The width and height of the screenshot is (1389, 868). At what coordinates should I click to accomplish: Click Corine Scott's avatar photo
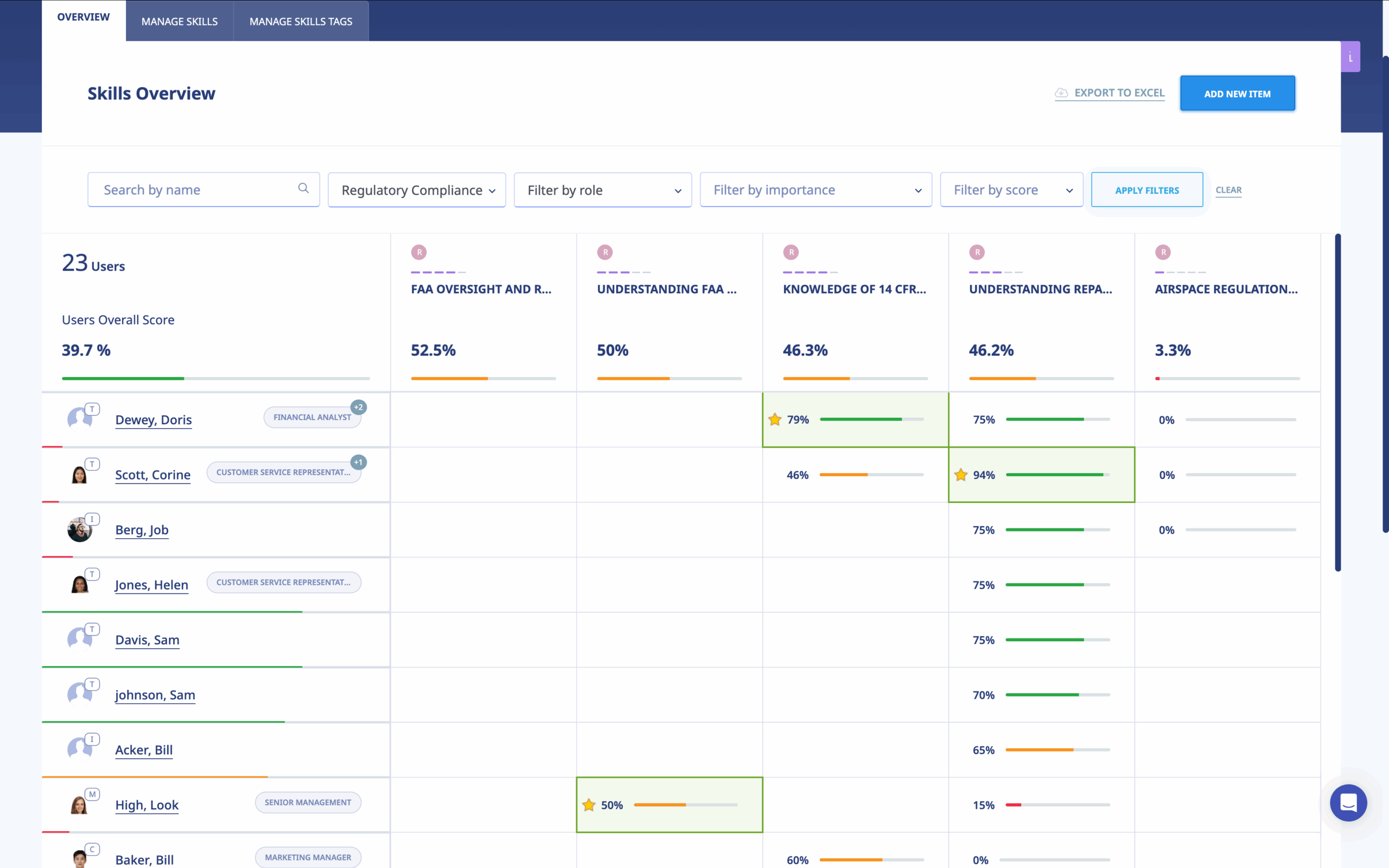pos(79,474)
